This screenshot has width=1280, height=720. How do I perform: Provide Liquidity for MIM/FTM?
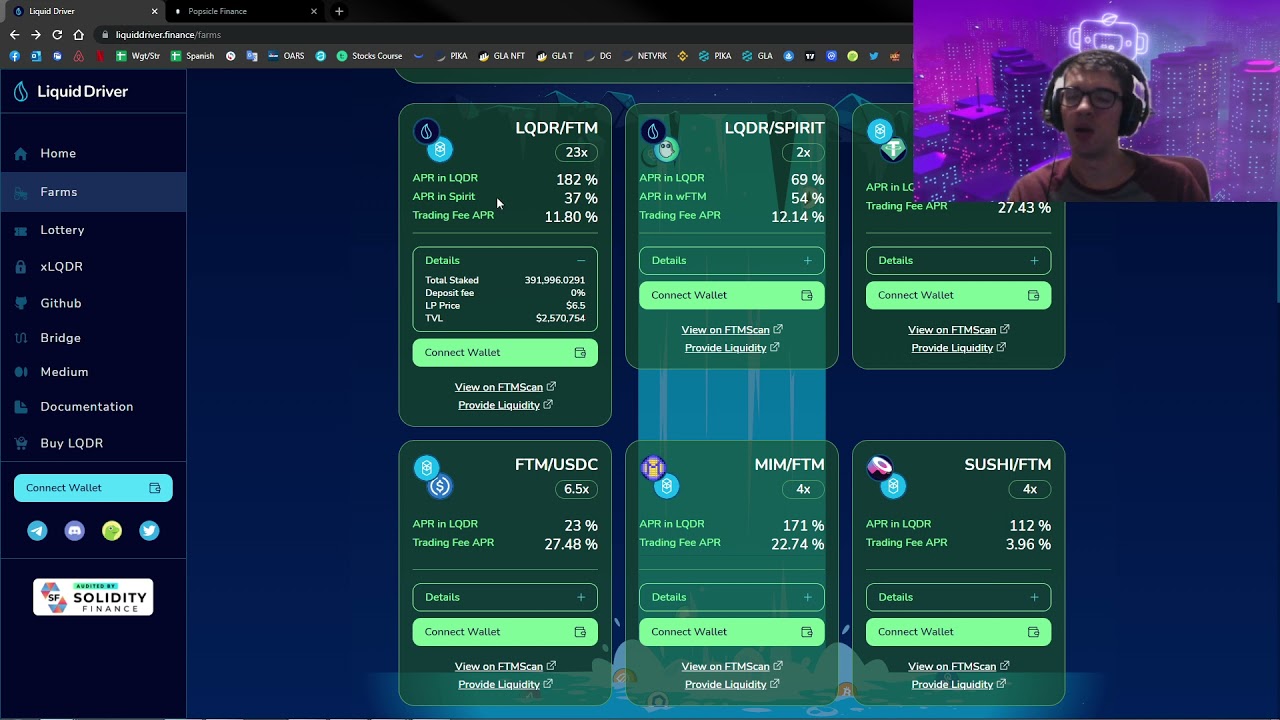(x=732, y=684)
